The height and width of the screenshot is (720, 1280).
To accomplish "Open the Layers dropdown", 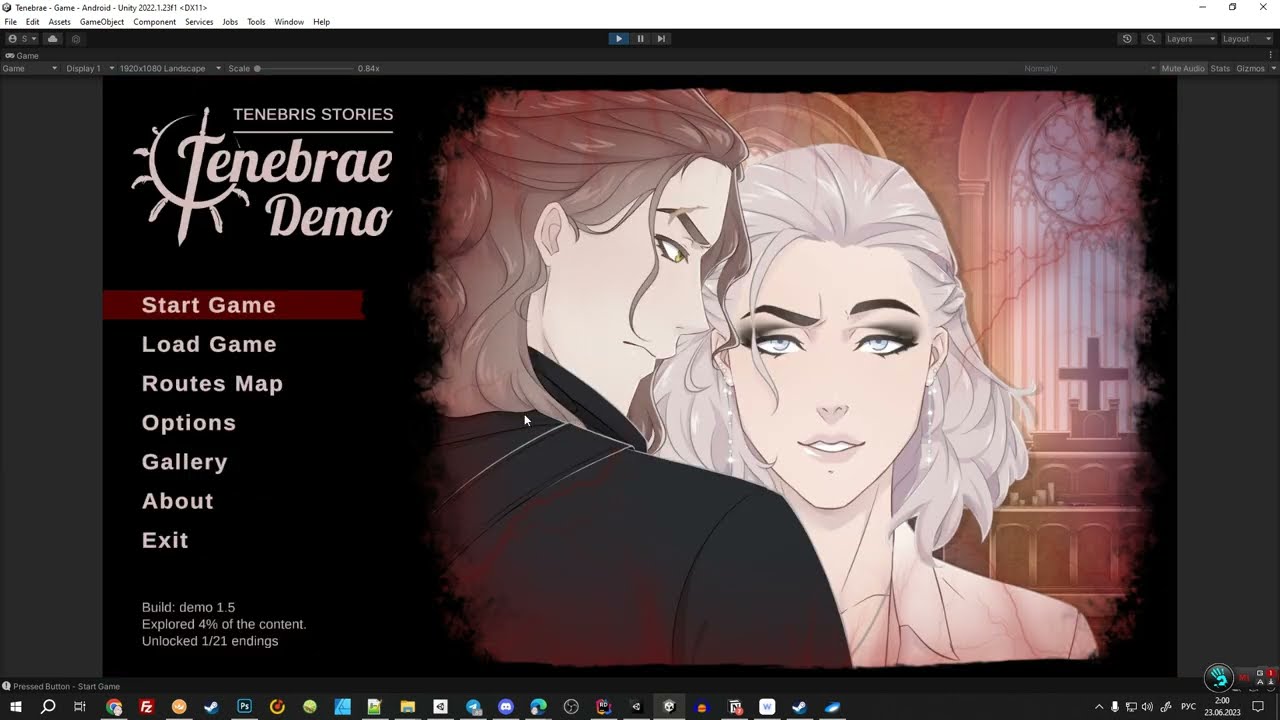I will pos(1190,39).
